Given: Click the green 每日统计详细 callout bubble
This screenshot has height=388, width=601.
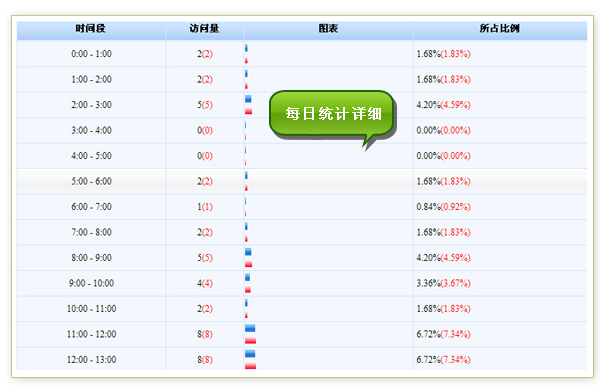Looking at the screenshot, I should pos(332,113).
